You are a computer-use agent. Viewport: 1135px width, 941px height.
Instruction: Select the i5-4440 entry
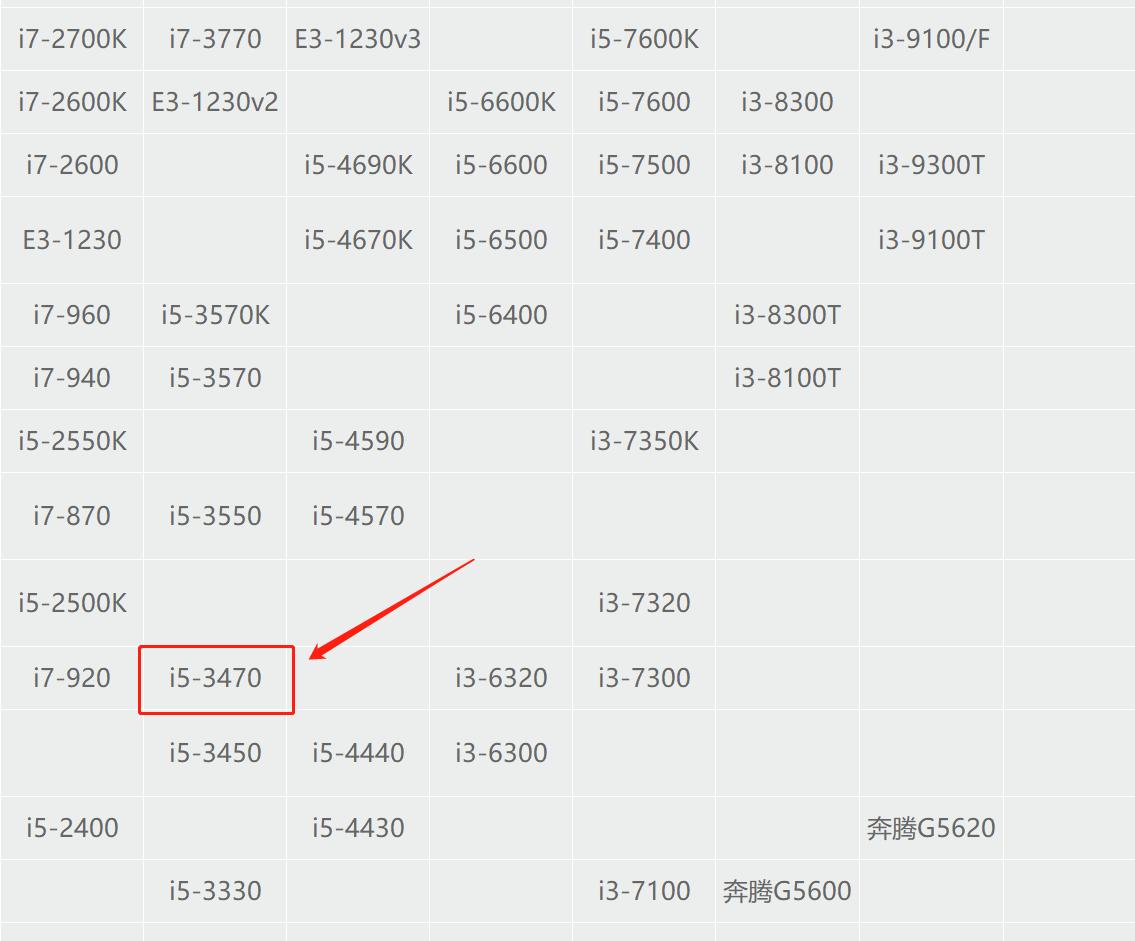pos(358,754)
